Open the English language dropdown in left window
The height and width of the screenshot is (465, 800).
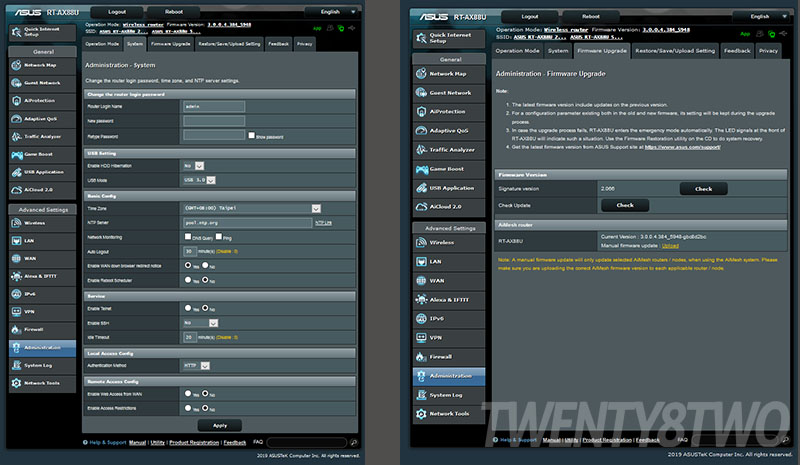point(333,12)
